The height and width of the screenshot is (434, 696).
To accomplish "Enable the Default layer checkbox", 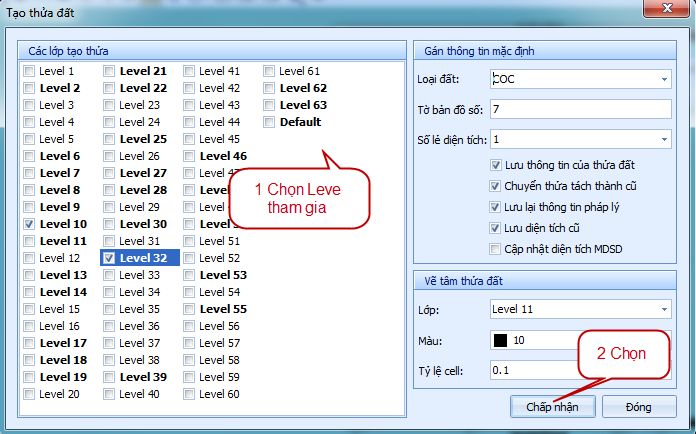I will (269, 122).
